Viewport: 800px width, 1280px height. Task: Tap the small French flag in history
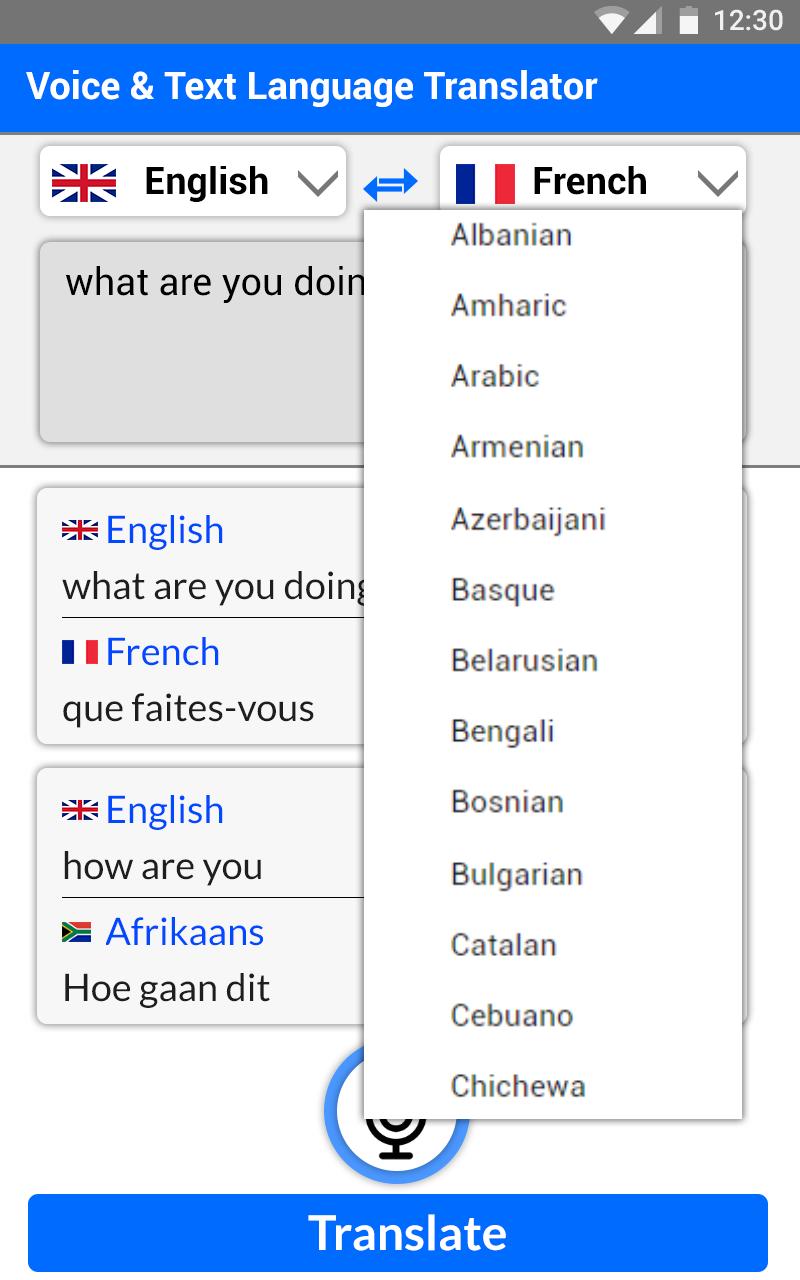[80, 652]
